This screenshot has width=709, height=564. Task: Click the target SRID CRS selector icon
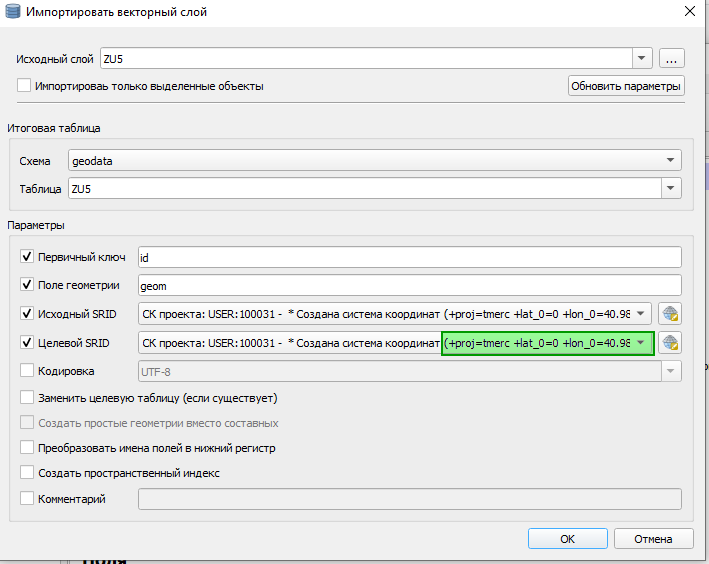click(670, 343)
